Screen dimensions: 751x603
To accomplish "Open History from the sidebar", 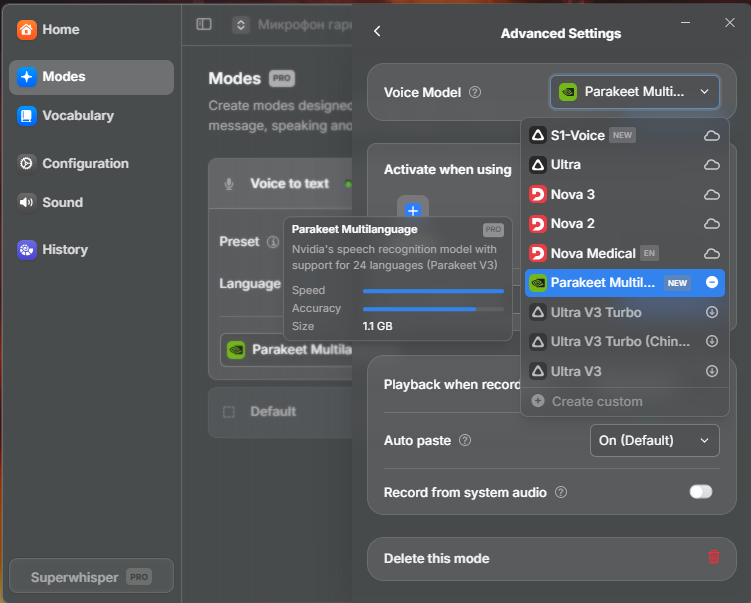I will [64, 249].
